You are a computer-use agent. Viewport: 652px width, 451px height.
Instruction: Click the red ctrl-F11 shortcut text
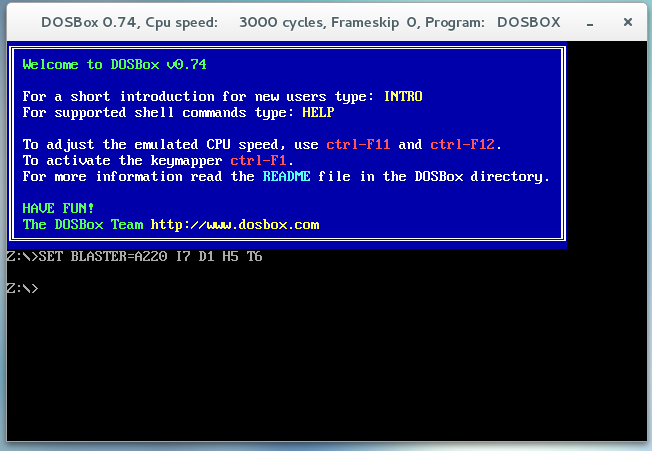[358, 145]
